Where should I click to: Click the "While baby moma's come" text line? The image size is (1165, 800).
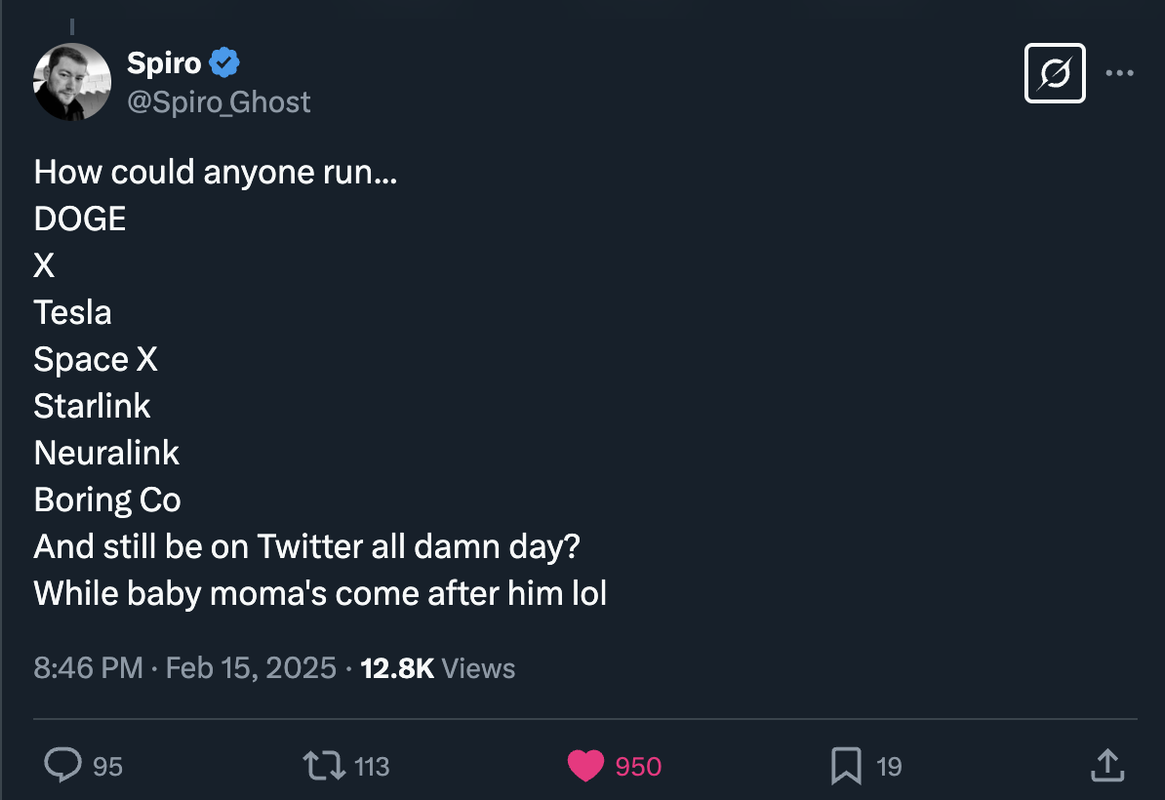tap(320, 594)
